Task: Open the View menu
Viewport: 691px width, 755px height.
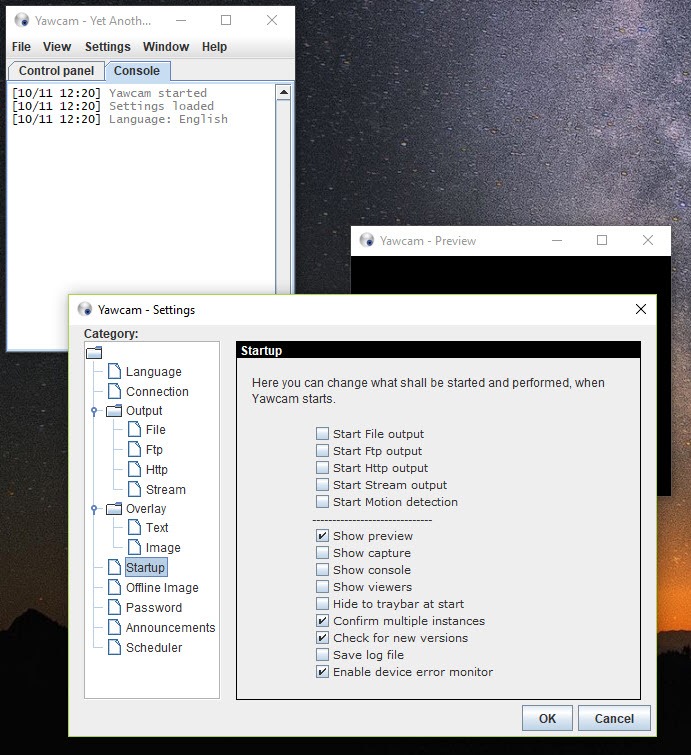Action: 57,47
